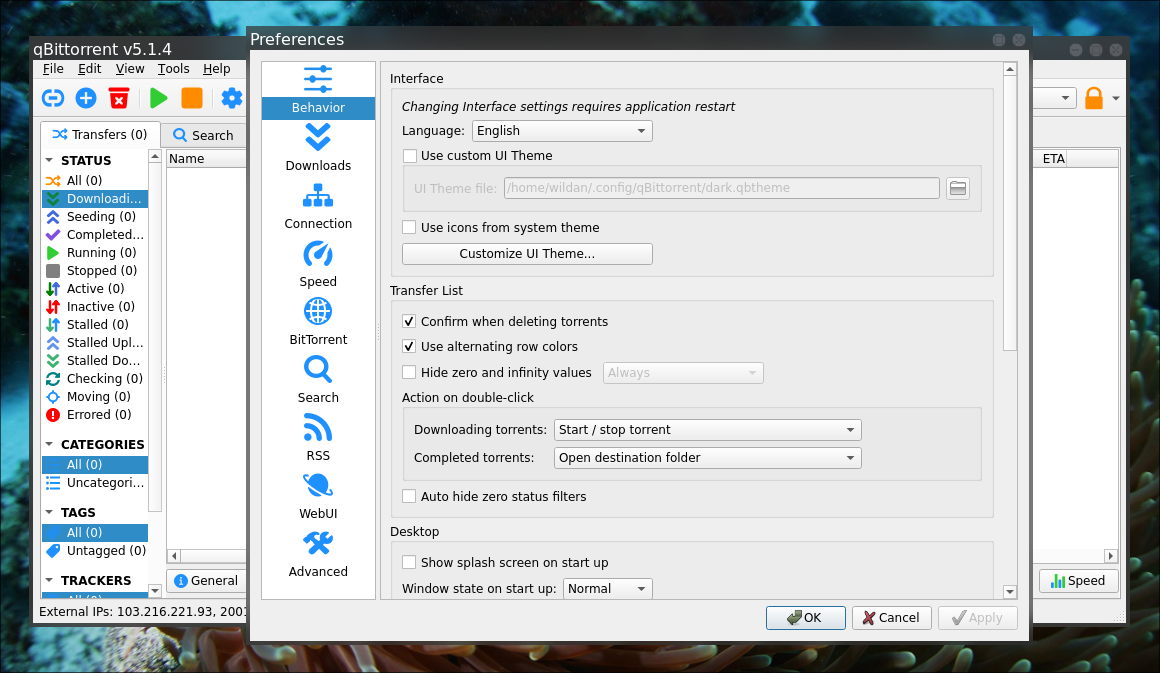Open the Tools menu

(x=173, y=69)
